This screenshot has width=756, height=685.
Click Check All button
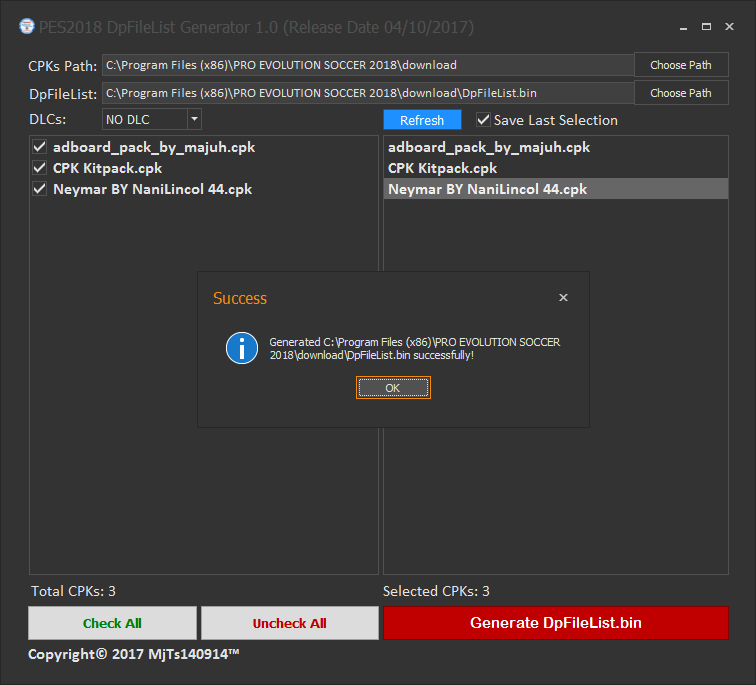(112, 623)
